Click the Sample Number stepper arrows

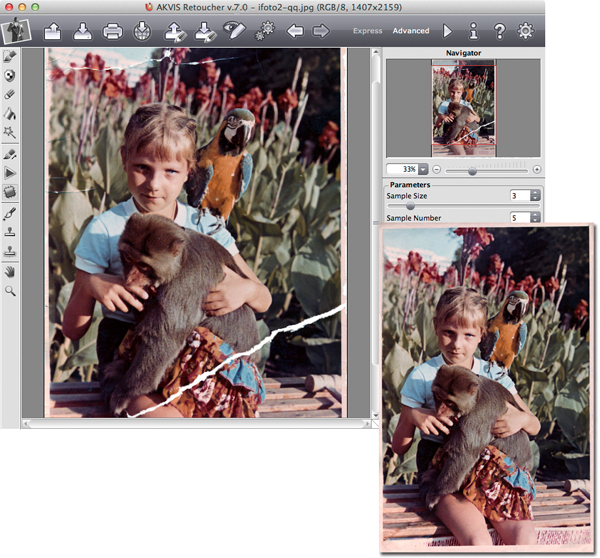tap(536, 218)
